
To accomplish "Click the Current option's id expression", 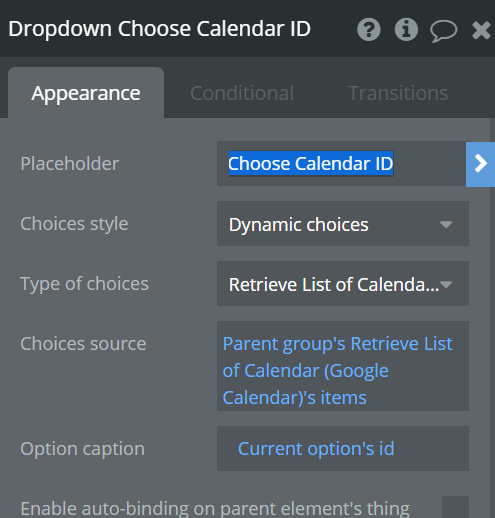I will coord(316,449).
